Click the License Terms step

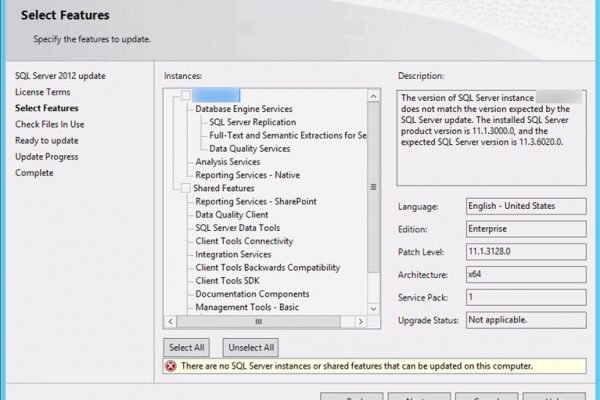pyautogui.click(x=42, y=92)
